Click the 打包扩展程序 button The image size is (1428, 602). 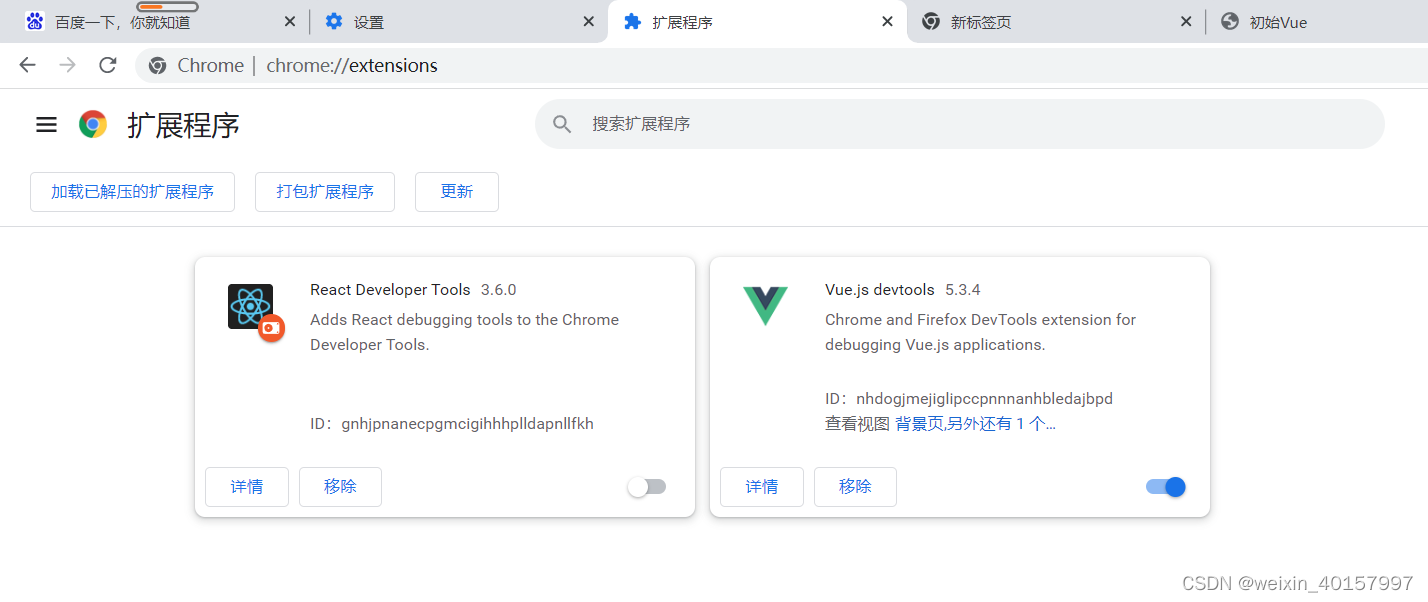pyautogui.click(x=325, y=192)
